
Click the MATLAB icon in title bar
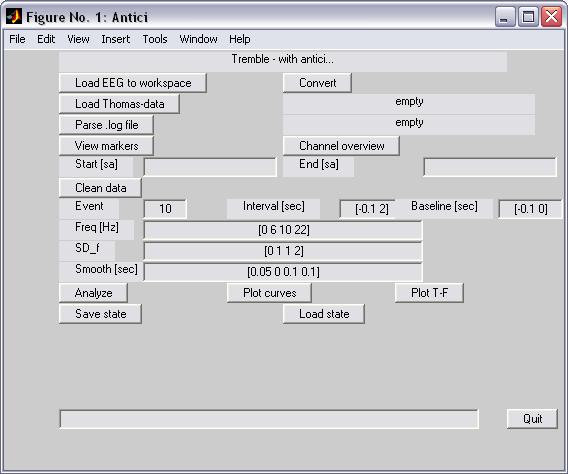tap(13, 16)
